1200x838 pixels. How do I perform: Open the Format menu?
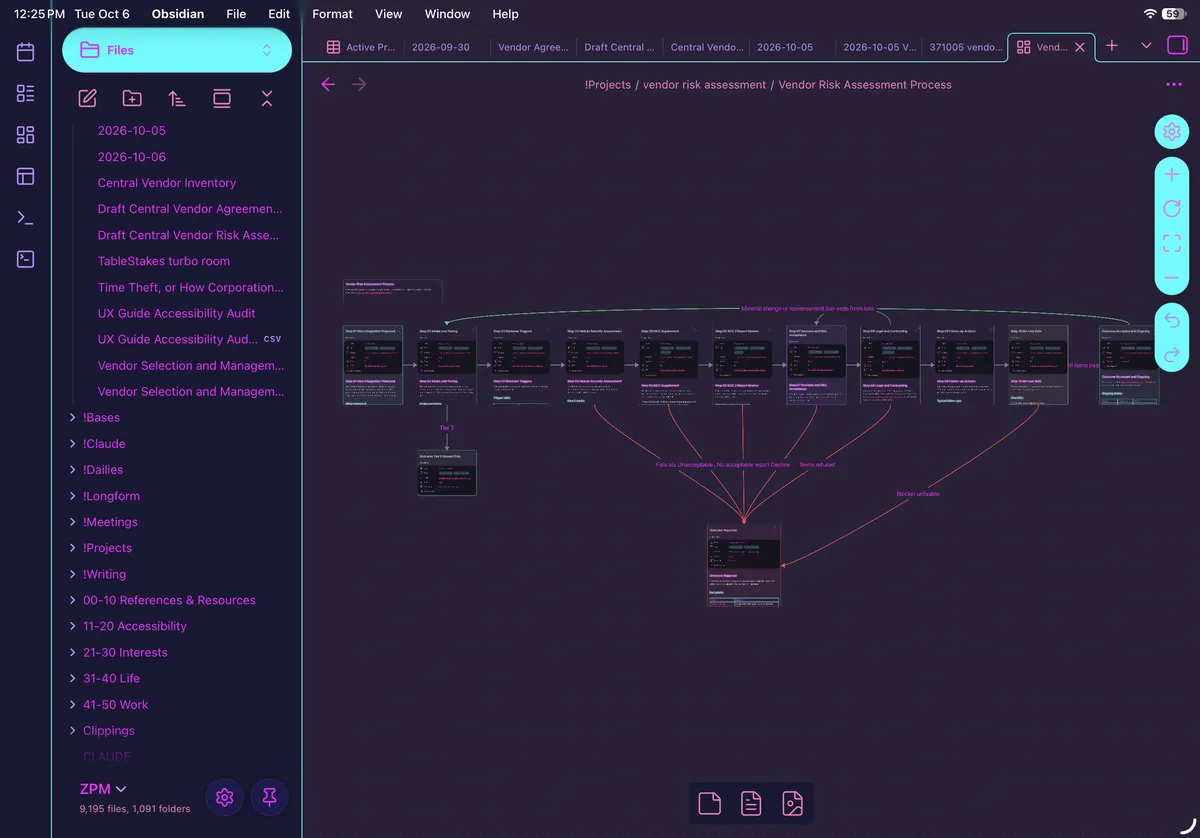(x=332, y=14)
